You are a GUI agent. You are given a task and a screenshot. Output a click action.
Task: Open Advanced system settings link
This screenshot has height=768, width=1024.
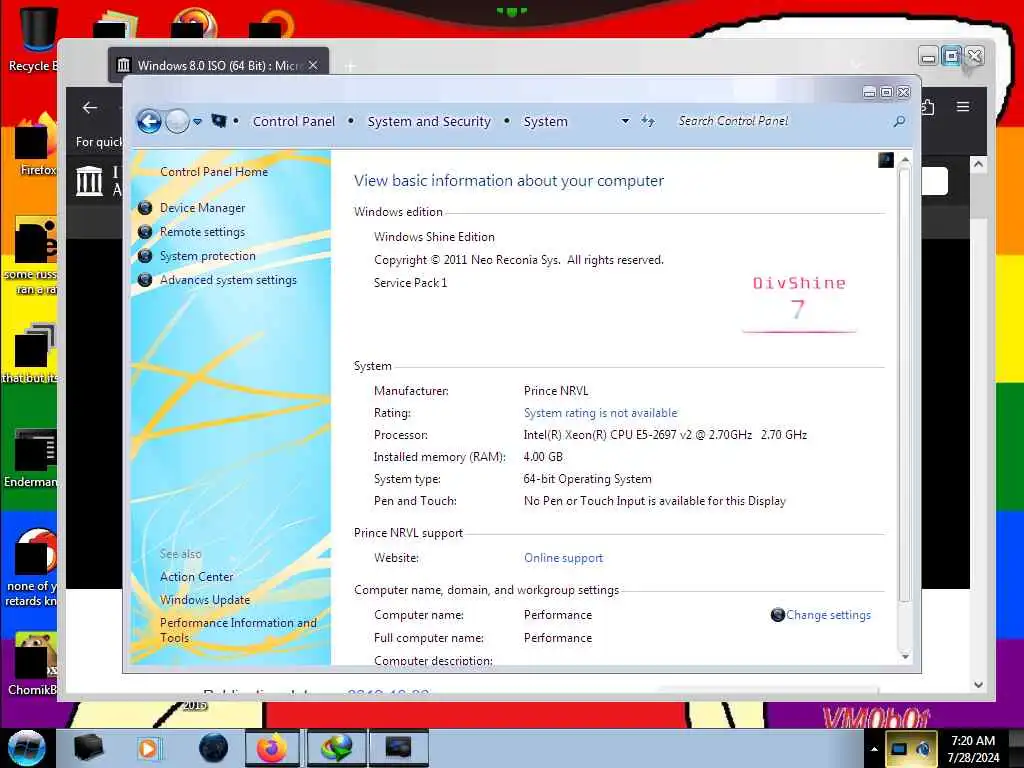228,280
